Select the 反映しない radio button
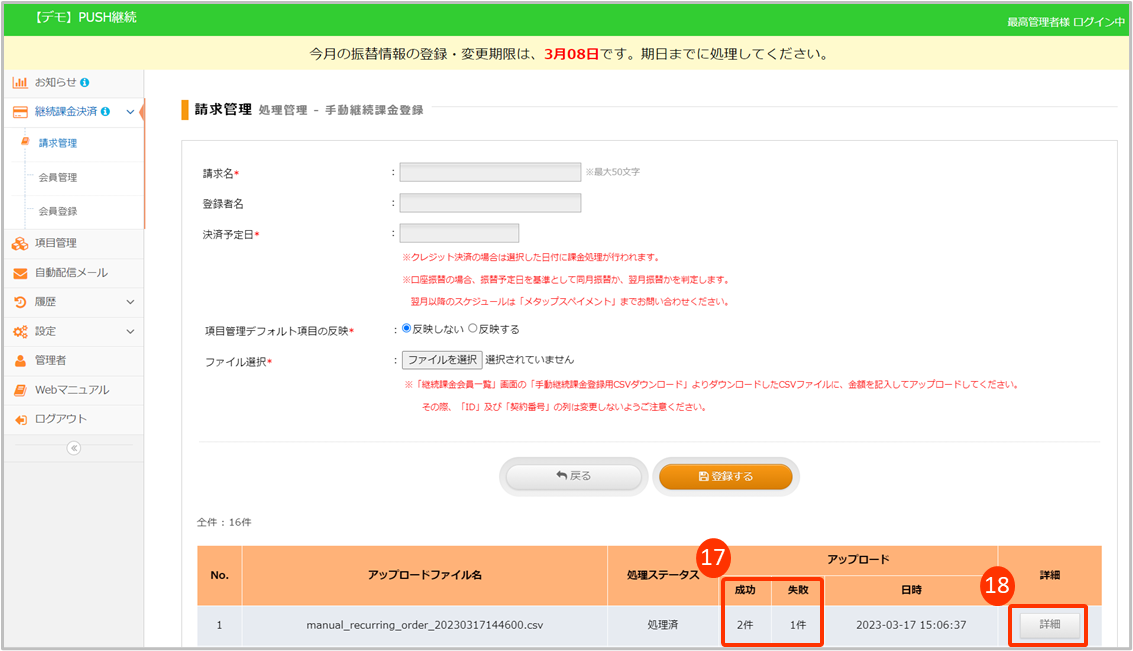 point(406,328)
